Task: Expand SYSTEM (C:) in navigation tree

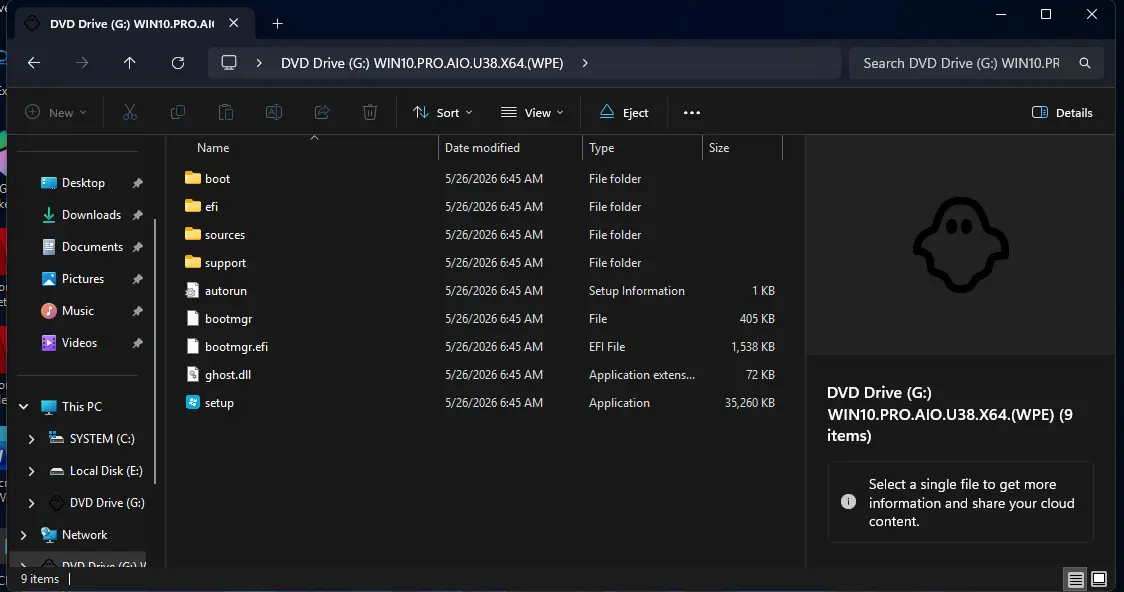Action: 31,439
